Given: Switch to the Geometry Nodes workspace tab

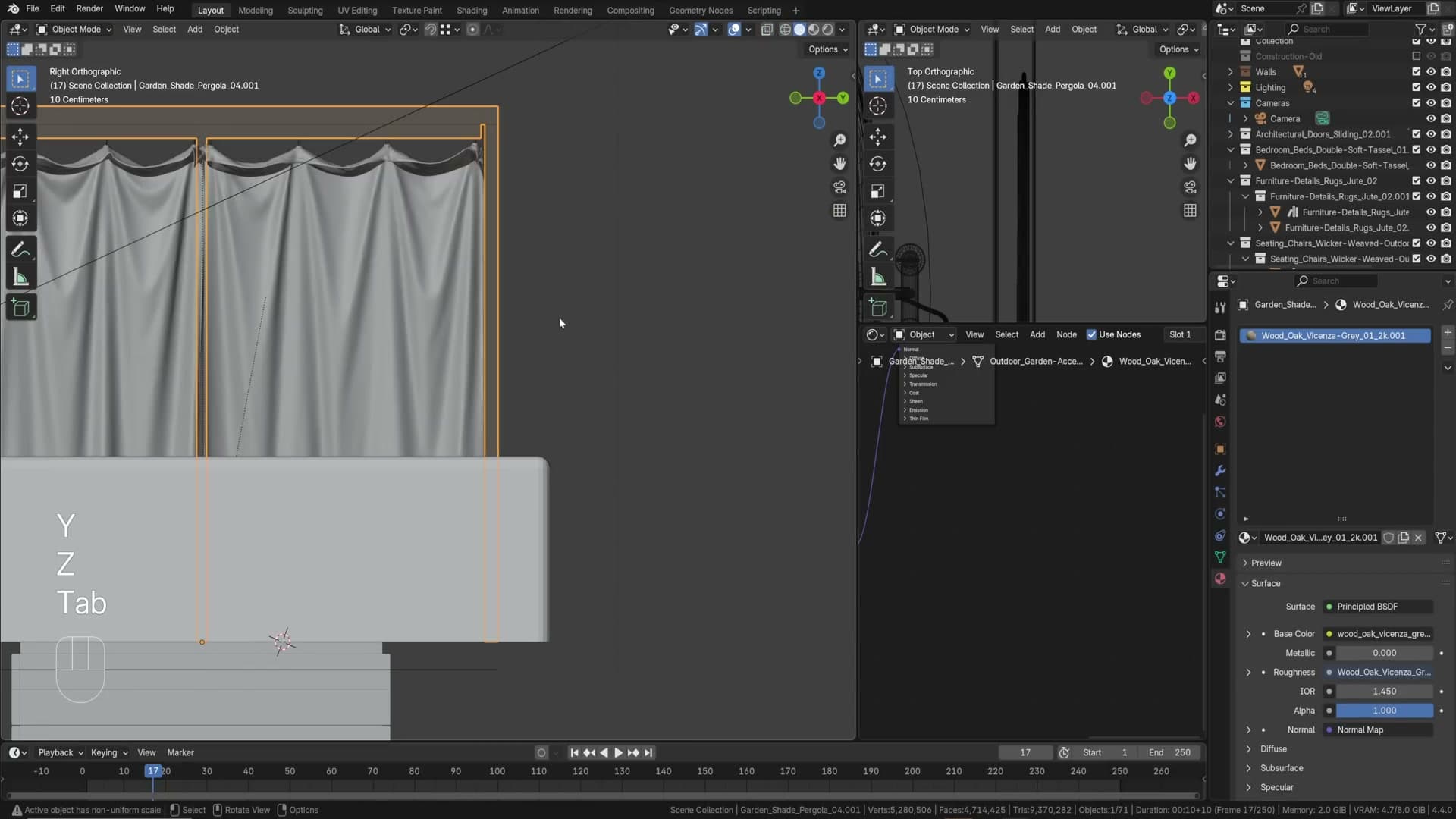Looking at the screenshot, I should pyautogui.click(x=701, y=11).
